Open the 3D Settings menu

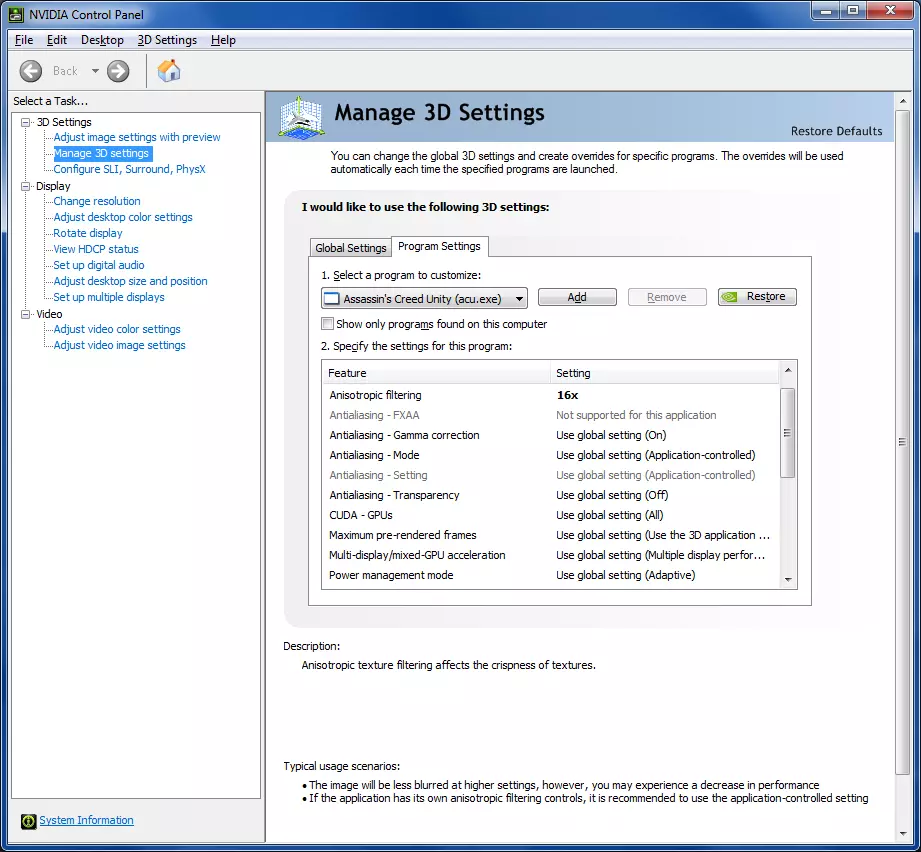167,40
